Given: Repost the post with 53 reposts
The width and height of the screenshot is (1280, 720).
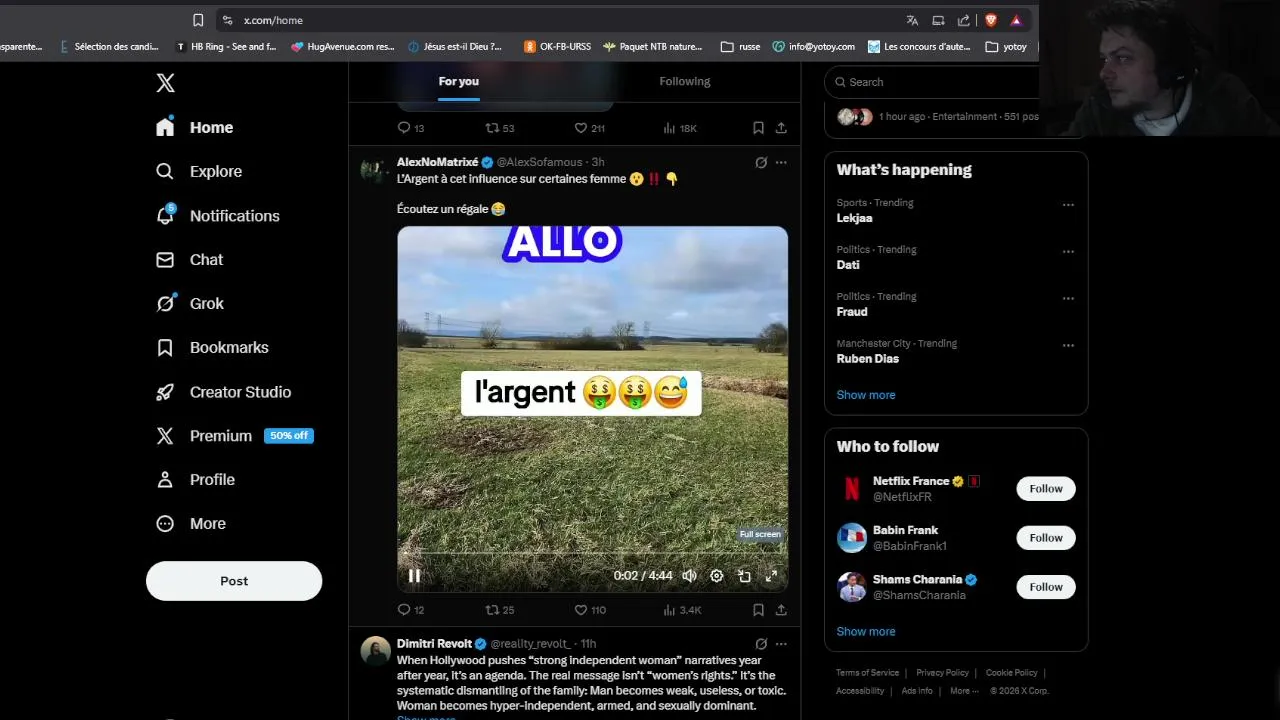Looking at the screenshot, I should coord(499,128).
